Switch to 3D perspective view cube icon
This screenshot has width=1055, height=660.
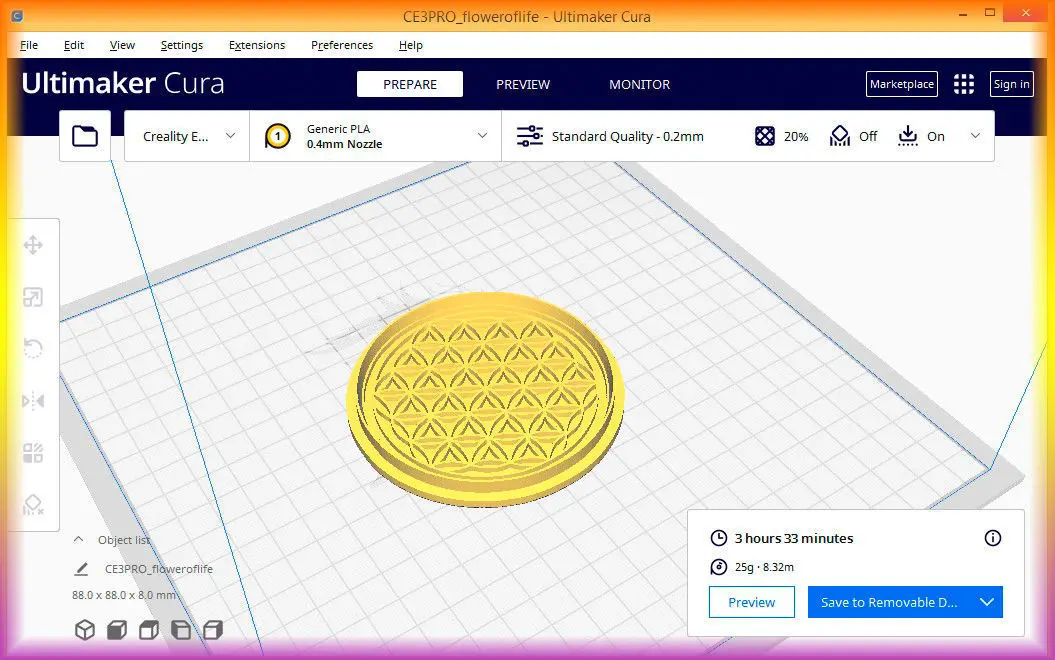[x=85, y=630]
